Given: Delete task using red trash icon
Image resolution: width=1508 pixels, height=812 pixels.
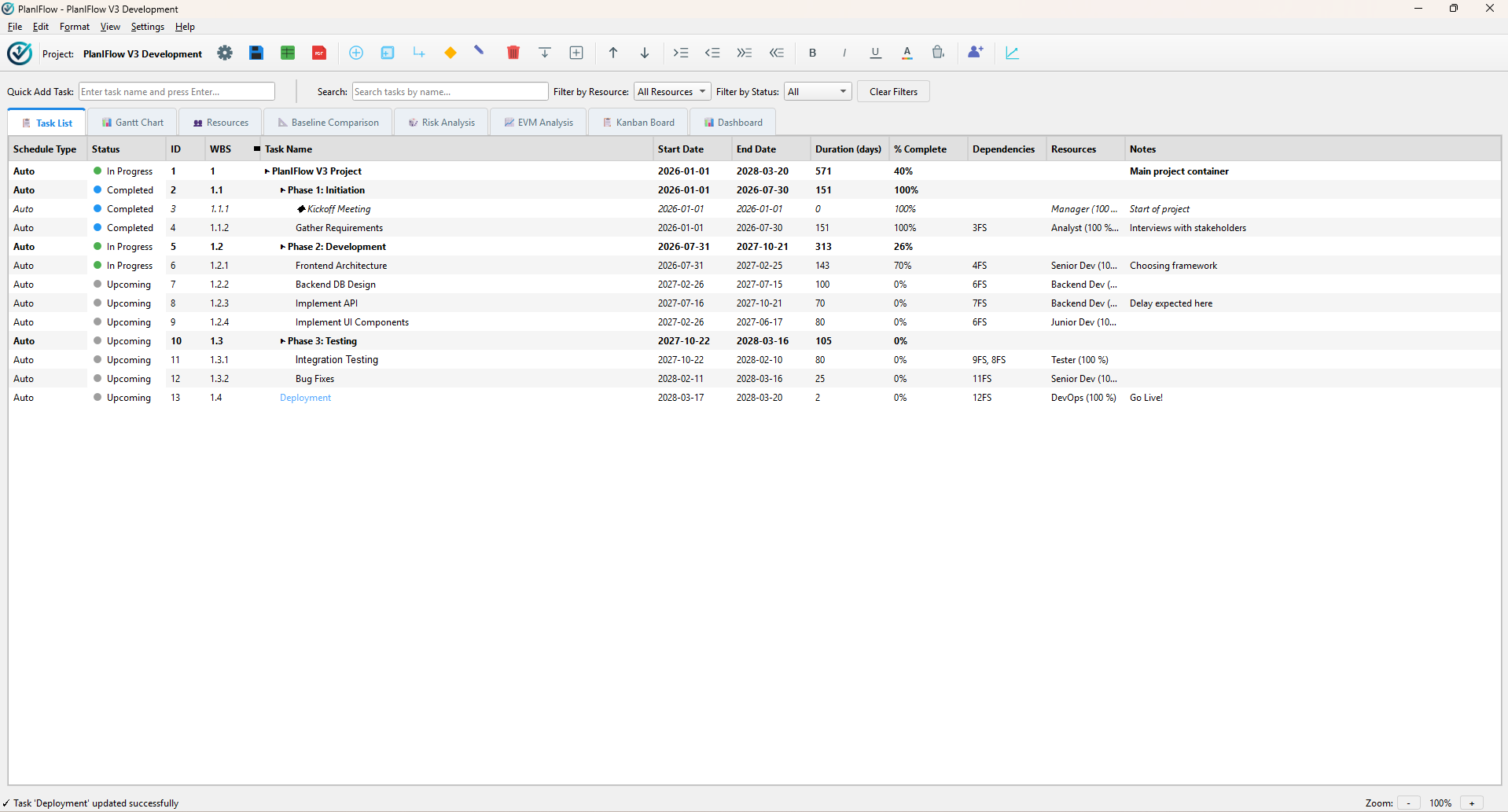Looking at the screenshot, I should (513, 53).
